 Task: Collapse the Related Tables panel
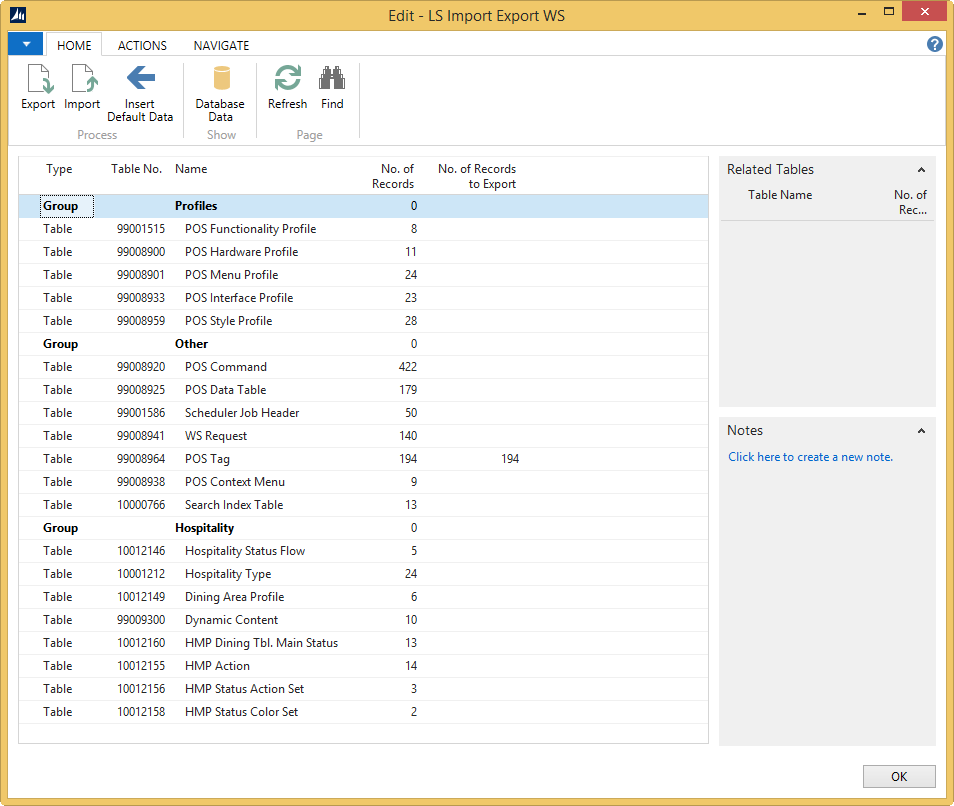pos(921,170)
